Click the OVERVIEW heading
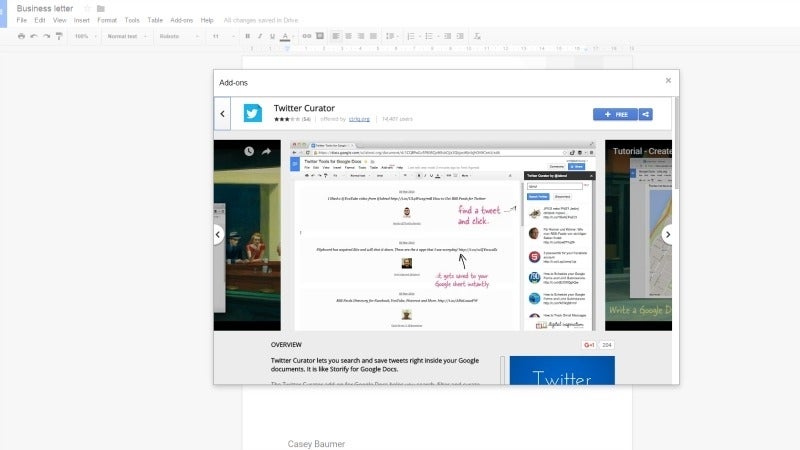800x450 pixels. [286, 345]
